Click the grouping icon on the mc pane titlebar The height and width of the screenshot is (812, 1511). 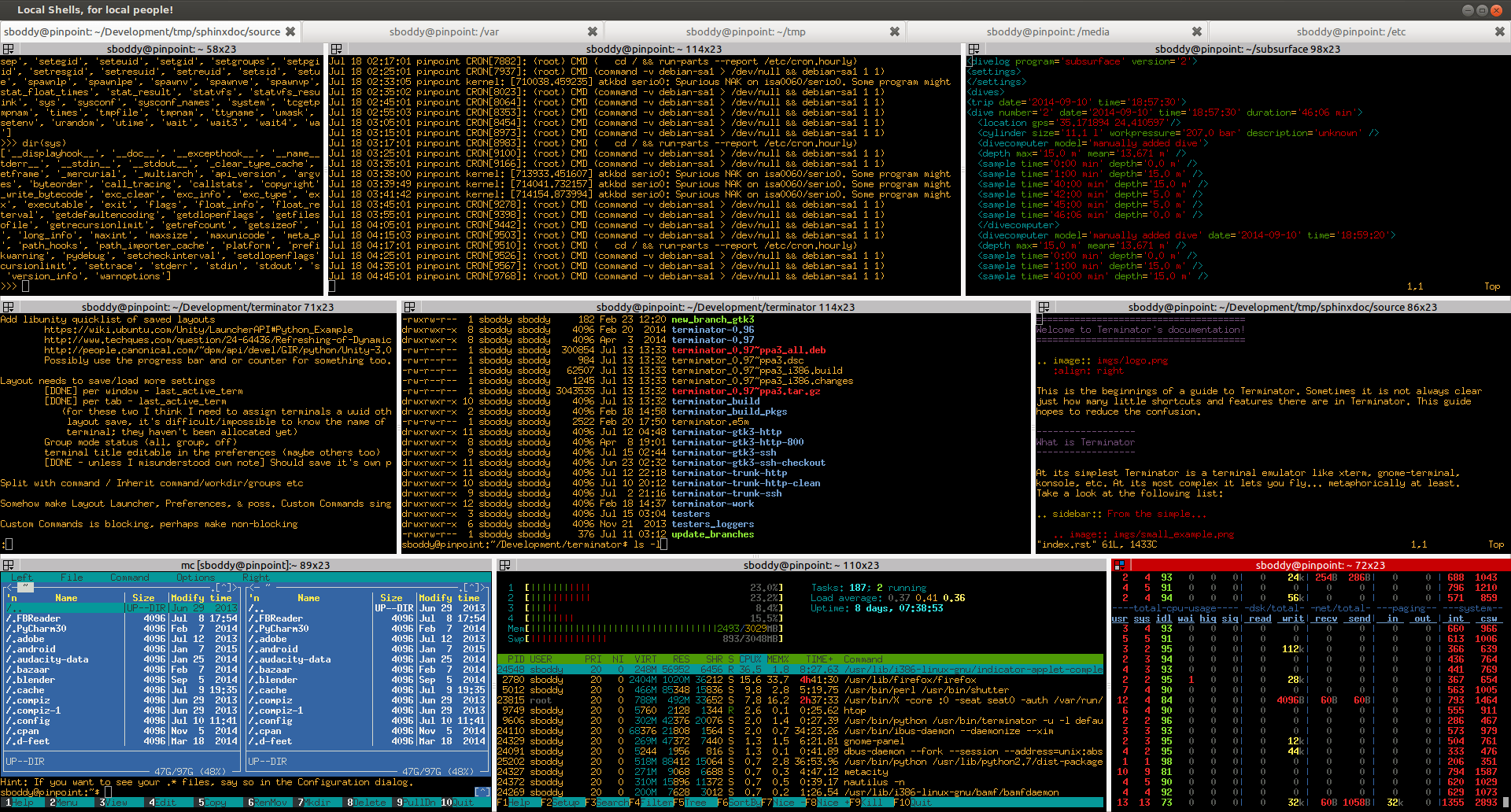point(9,564)
